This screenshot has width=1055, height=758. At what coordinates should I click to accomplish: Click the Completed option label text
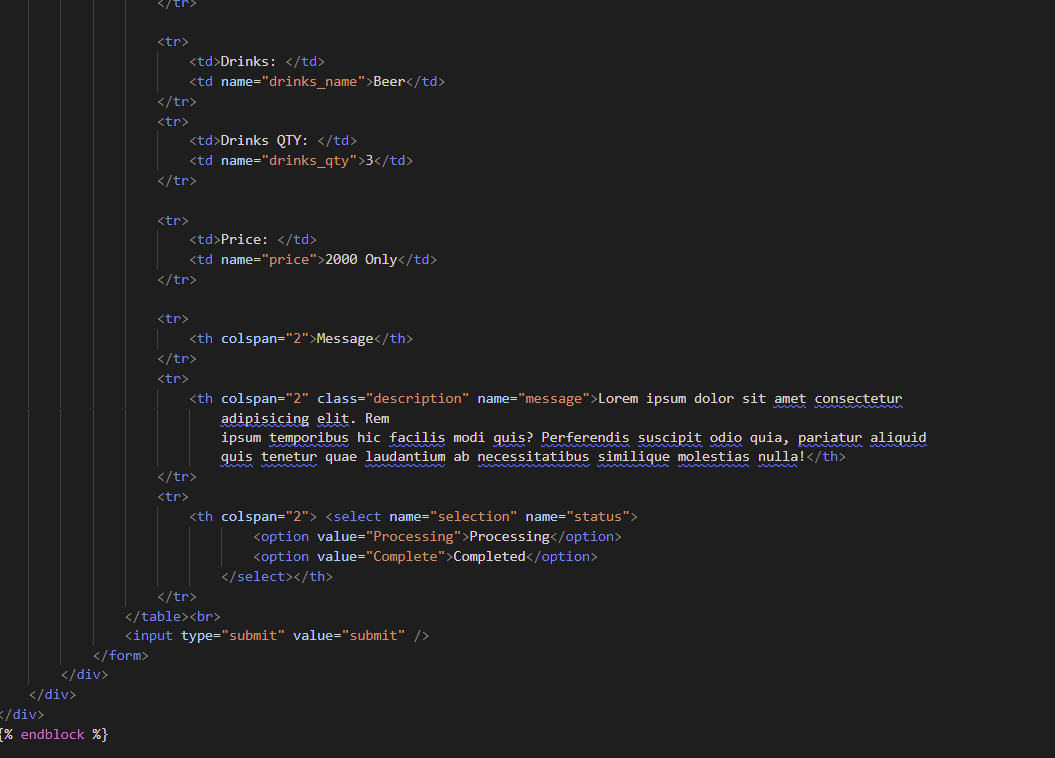coord(489,557)
